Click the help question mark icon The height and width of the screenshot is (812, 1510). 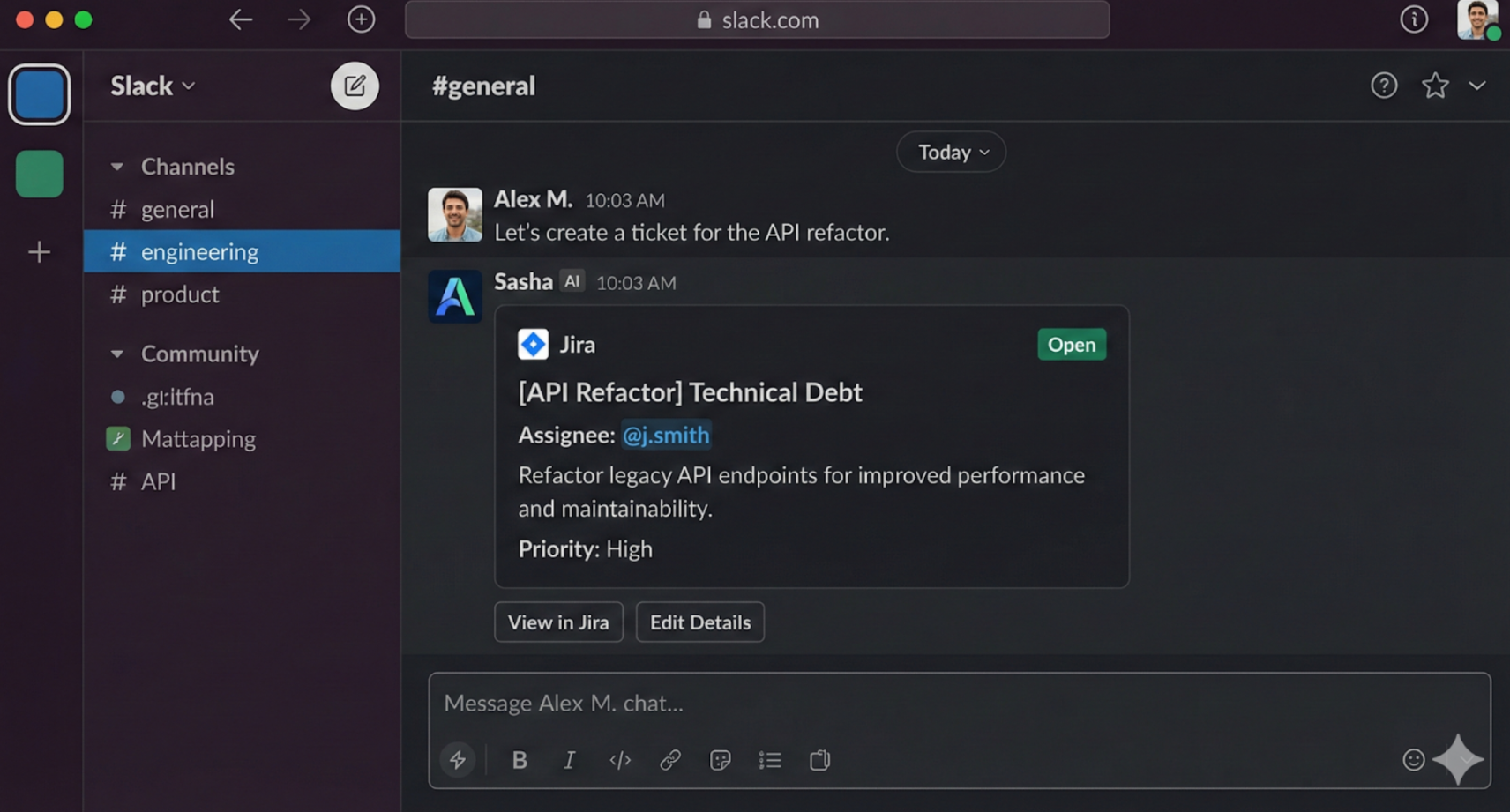coord(1384,86)
